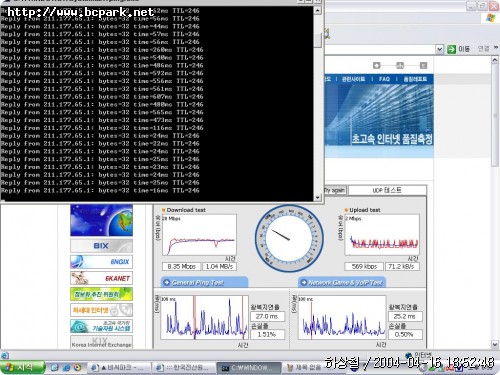Click the BIX banner in the sidebar
This screenshot has width=500, height=375.
[x=101, y=246]
